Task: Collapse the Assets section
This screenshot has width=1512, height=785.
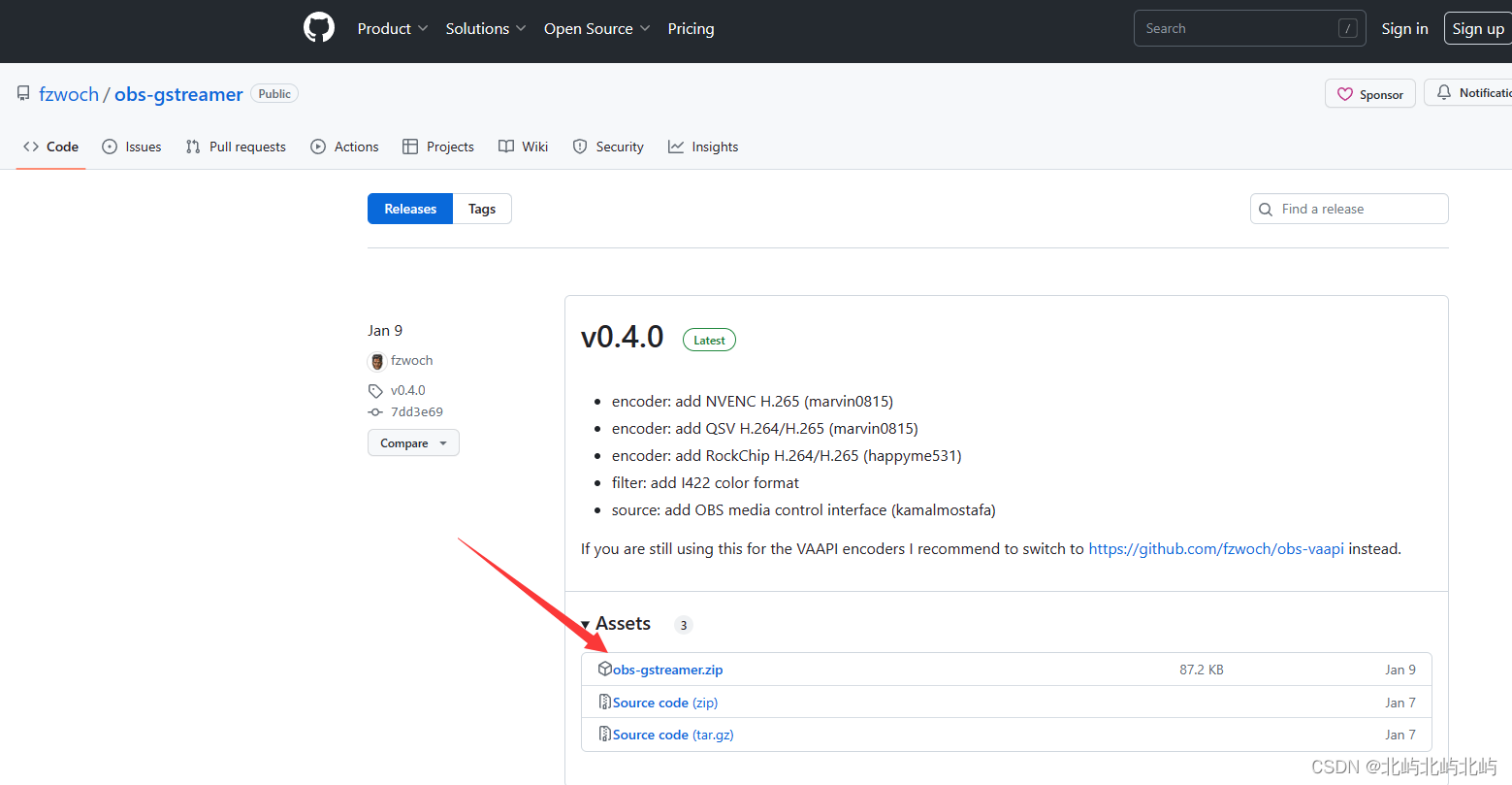Action: click(616, 624)
